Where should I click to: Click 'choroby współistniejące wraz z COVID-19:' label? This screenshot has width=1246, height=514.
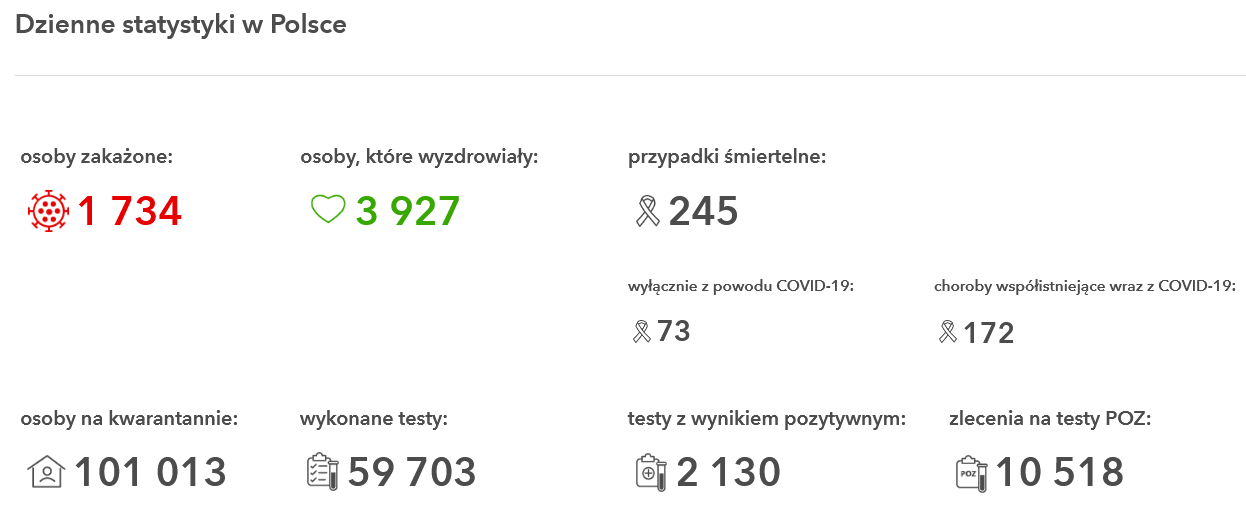(1084, 286)
